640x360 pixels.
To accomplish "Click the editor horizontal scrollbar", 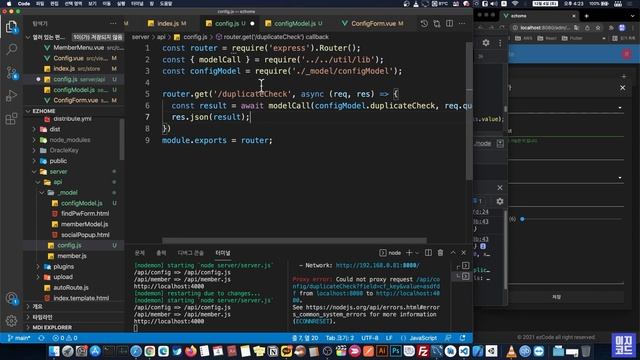I will pyautogui.click(x=294, y=240).
